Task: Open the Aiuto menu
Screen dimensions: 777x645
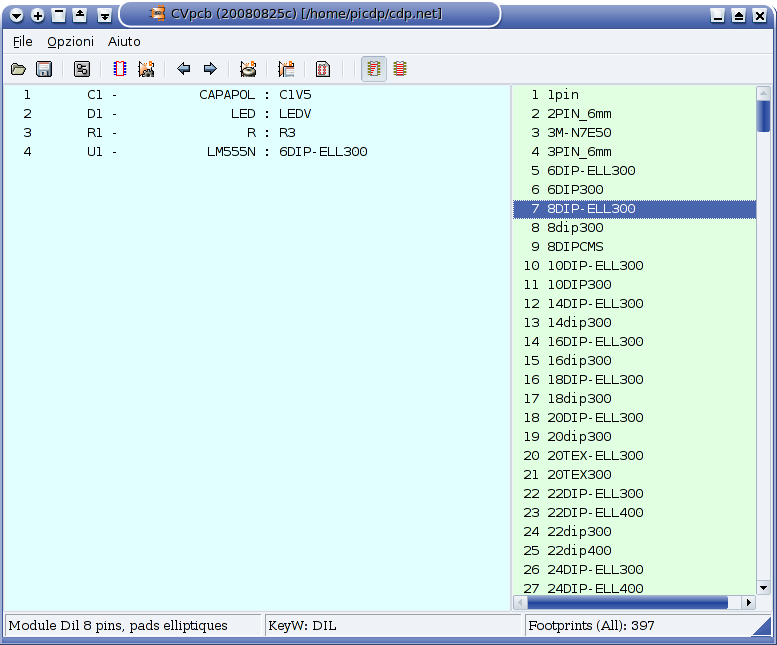Action: point(124,42)
